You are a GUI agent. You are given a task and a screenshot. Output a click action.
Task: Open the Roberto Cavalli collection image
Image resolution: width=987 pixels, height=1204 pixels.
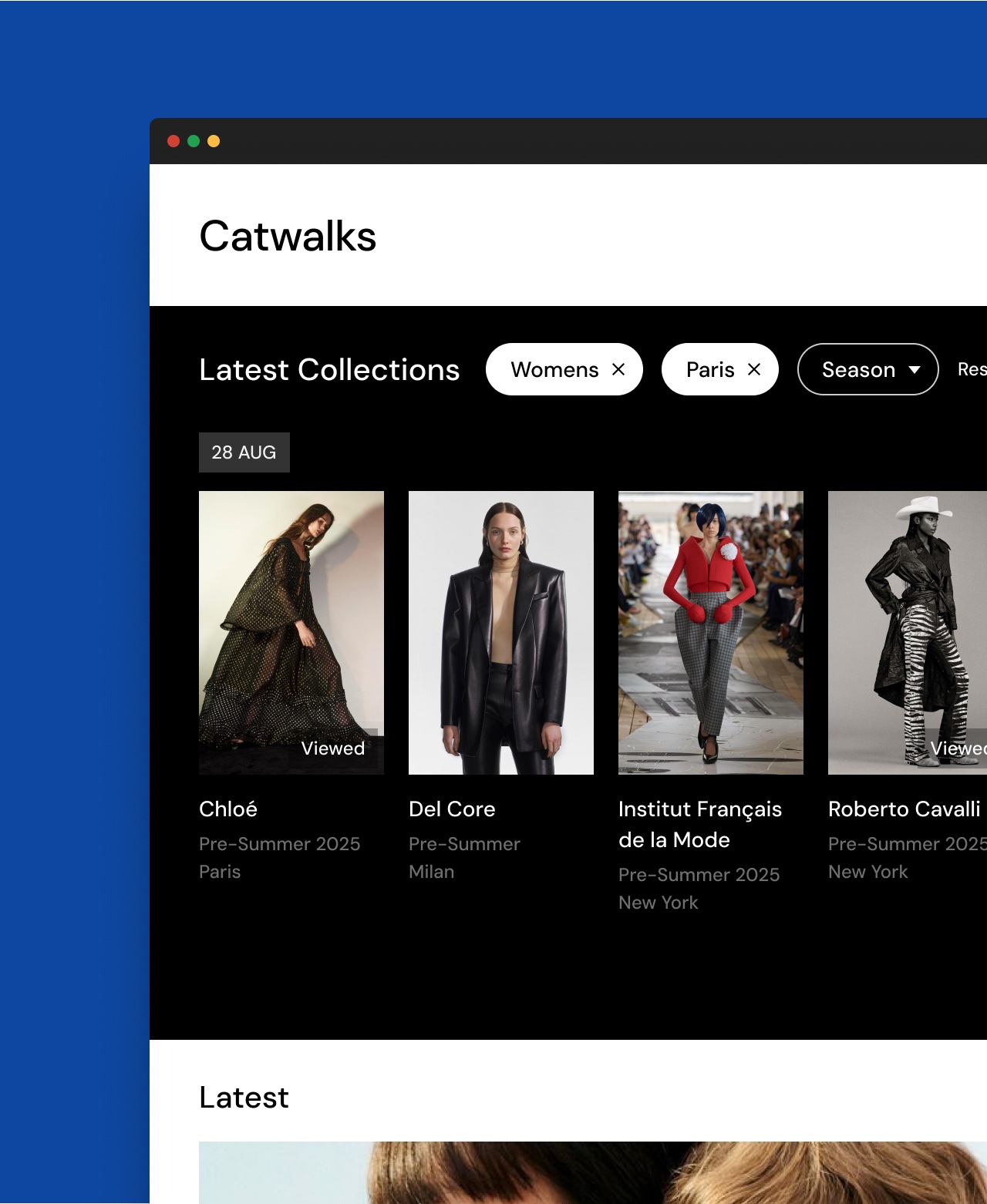908,633
